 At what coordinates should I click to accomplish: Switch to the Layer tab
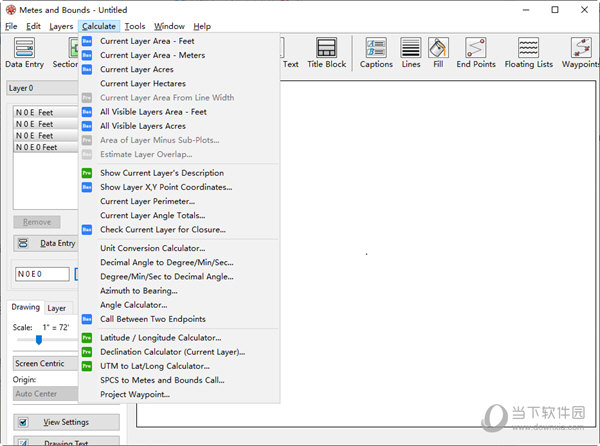[x=57, y=308]
